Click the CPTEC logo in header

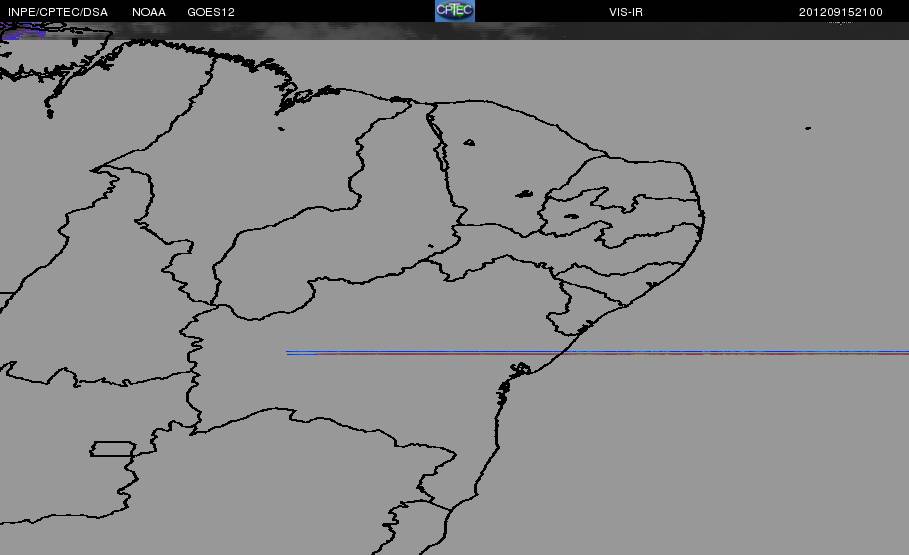click(454, 11)
